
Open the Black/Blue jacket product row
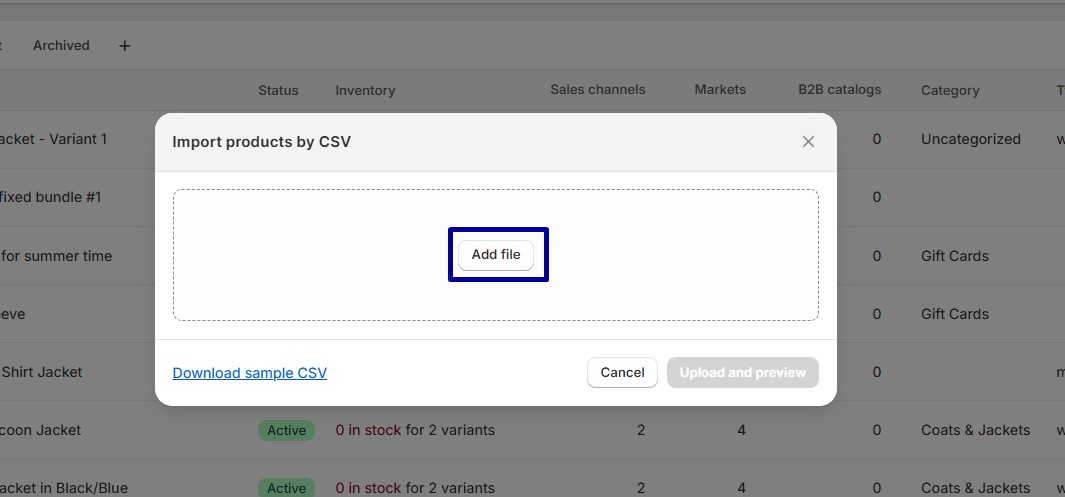[64, 488]
